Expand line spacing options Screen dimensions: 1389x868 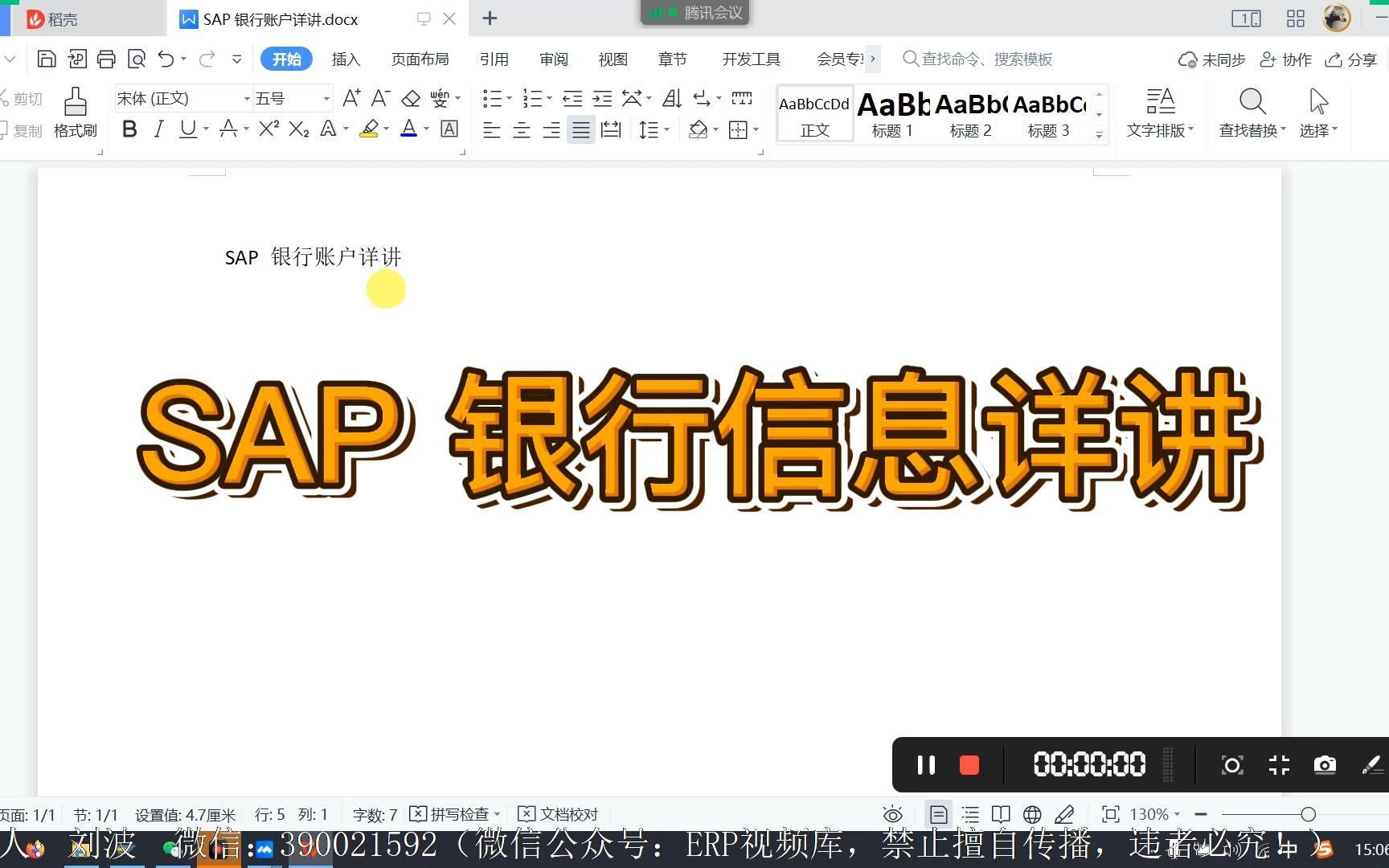click(667, 129)
